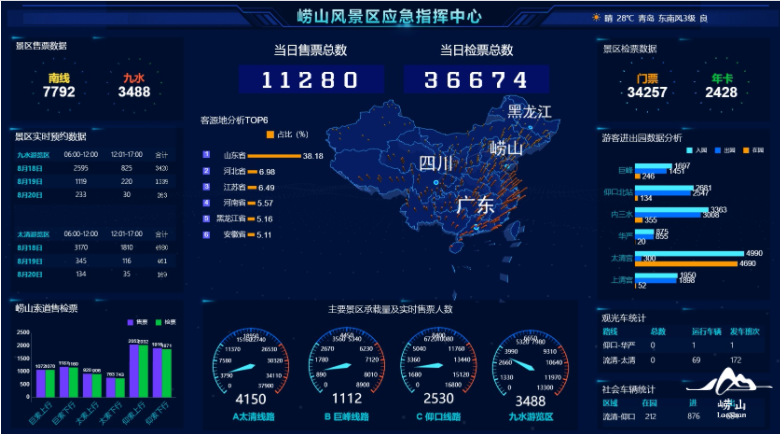Image resolution: width=780 pixels, height=434 pixels.
Task: Select the 九水游览区 reservation table header
Action: (x=33, y=155)
